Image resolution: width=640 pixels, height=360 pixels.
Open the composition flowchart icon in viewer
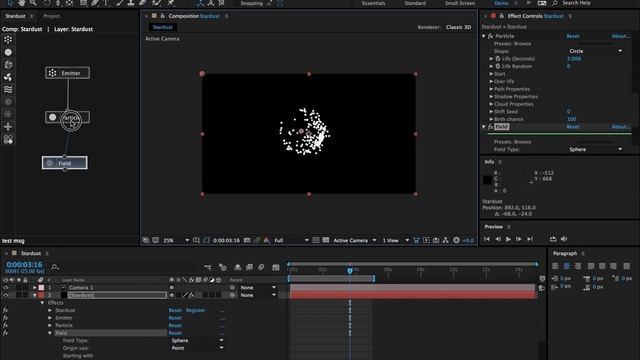pyautogui.click(x=446, y=240)
